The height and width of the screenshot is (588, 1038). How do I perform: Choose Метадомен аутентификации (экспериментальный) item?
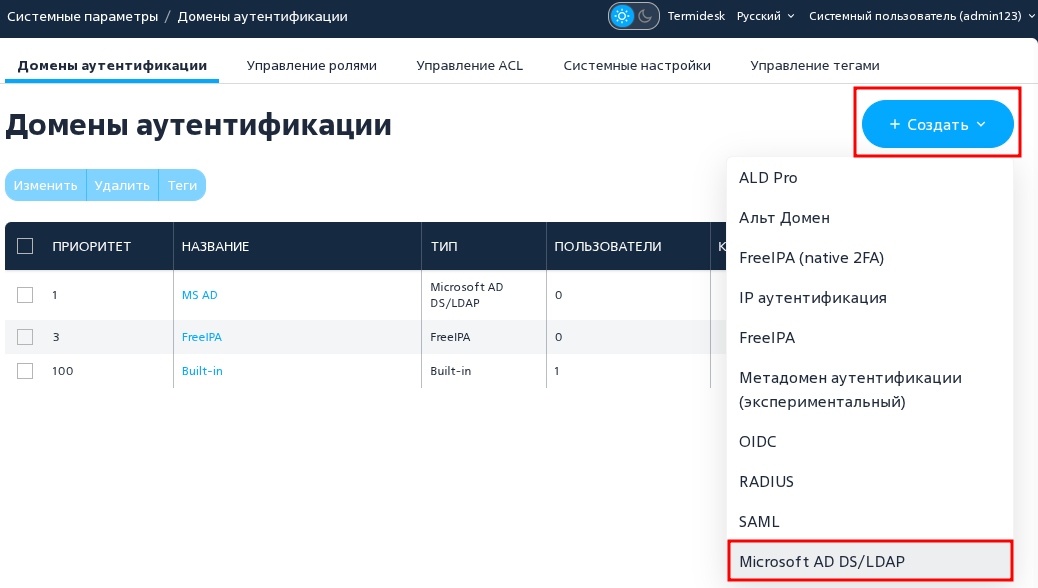(870, 390)
